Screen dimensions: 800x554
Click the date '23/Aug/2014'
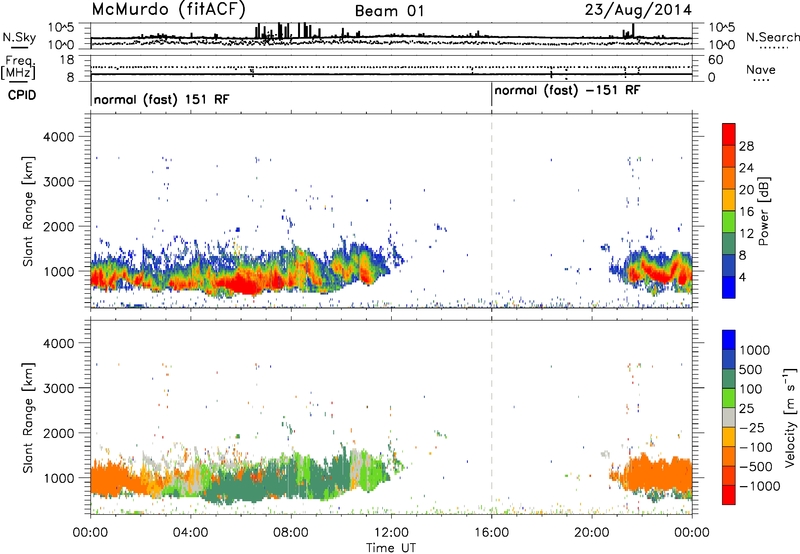[638, 9]
